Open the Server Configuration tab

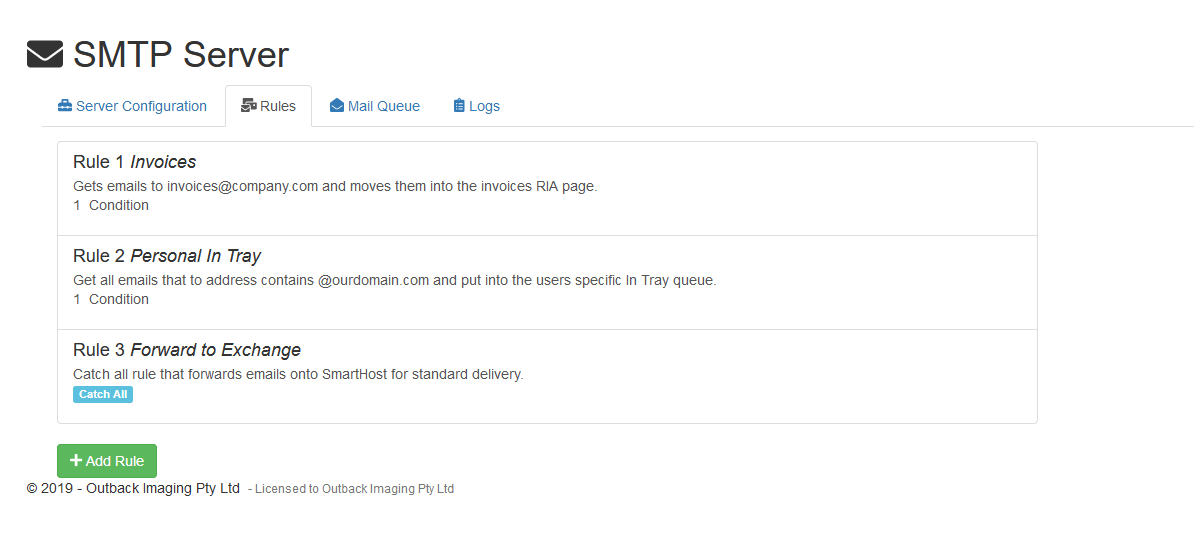click(x=141, y=106)
